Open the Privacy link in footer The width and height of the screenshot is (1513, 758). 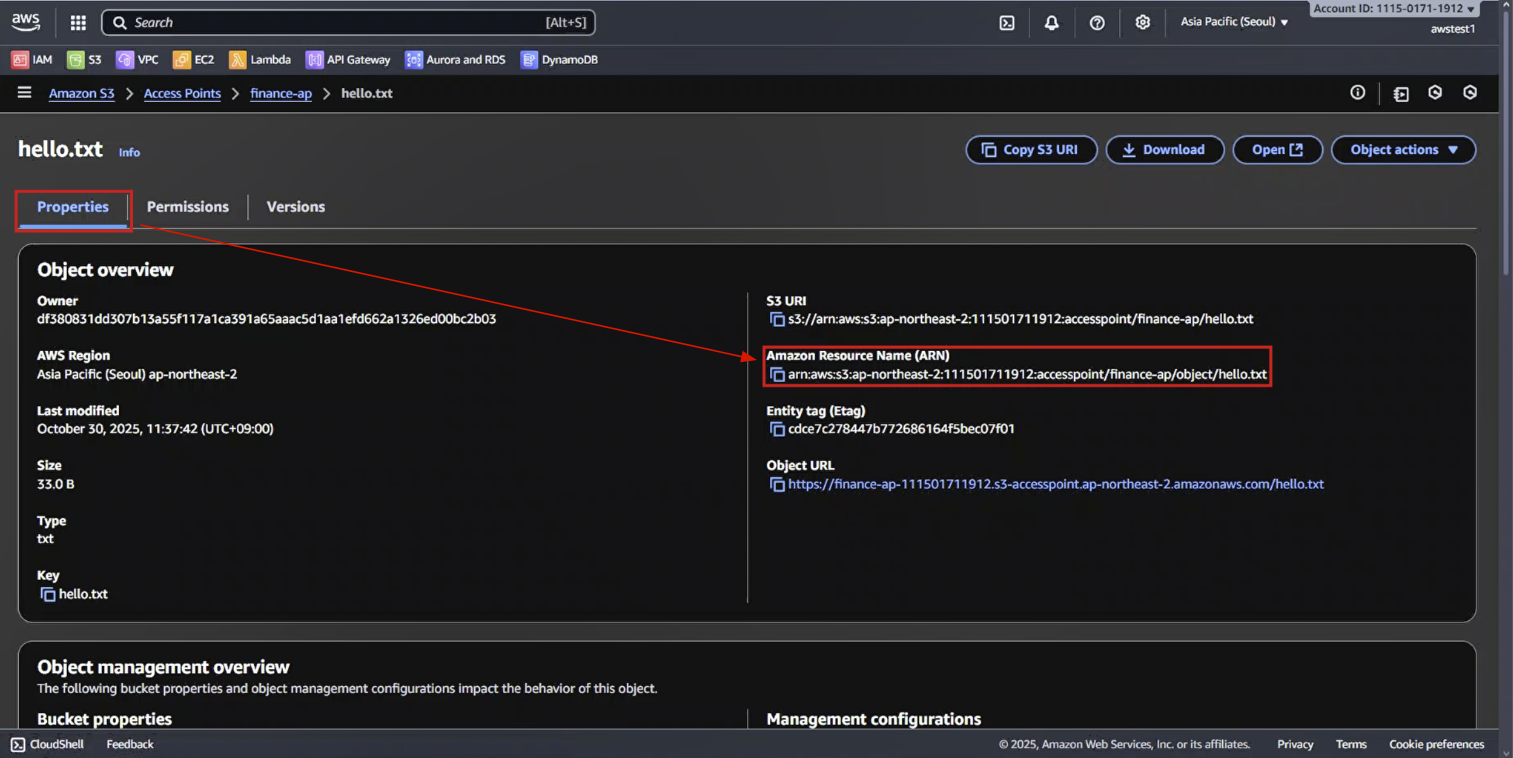(1295, 744)
